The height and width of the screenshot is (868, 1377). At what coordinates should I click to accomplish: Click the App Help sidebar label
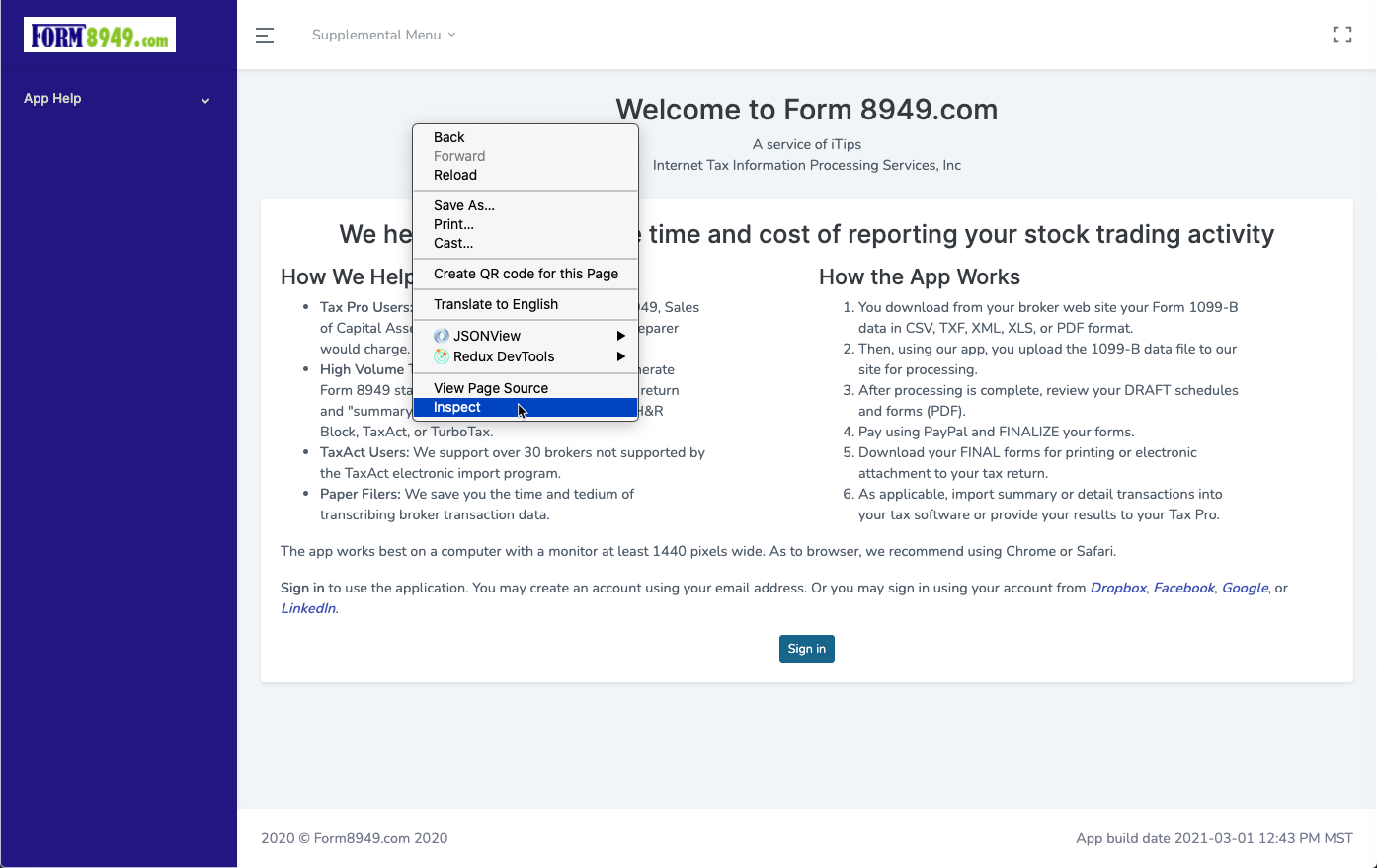52,98
